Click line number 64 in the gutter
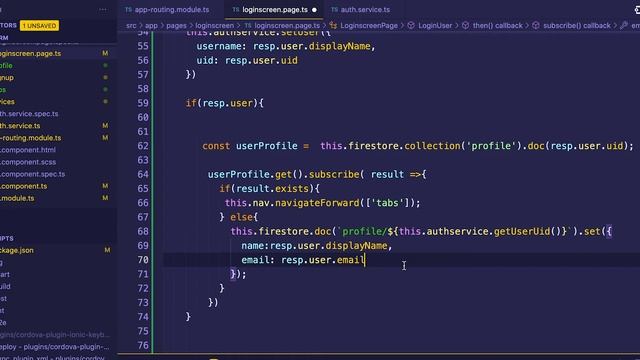640x360 pixels. [143, 174]
